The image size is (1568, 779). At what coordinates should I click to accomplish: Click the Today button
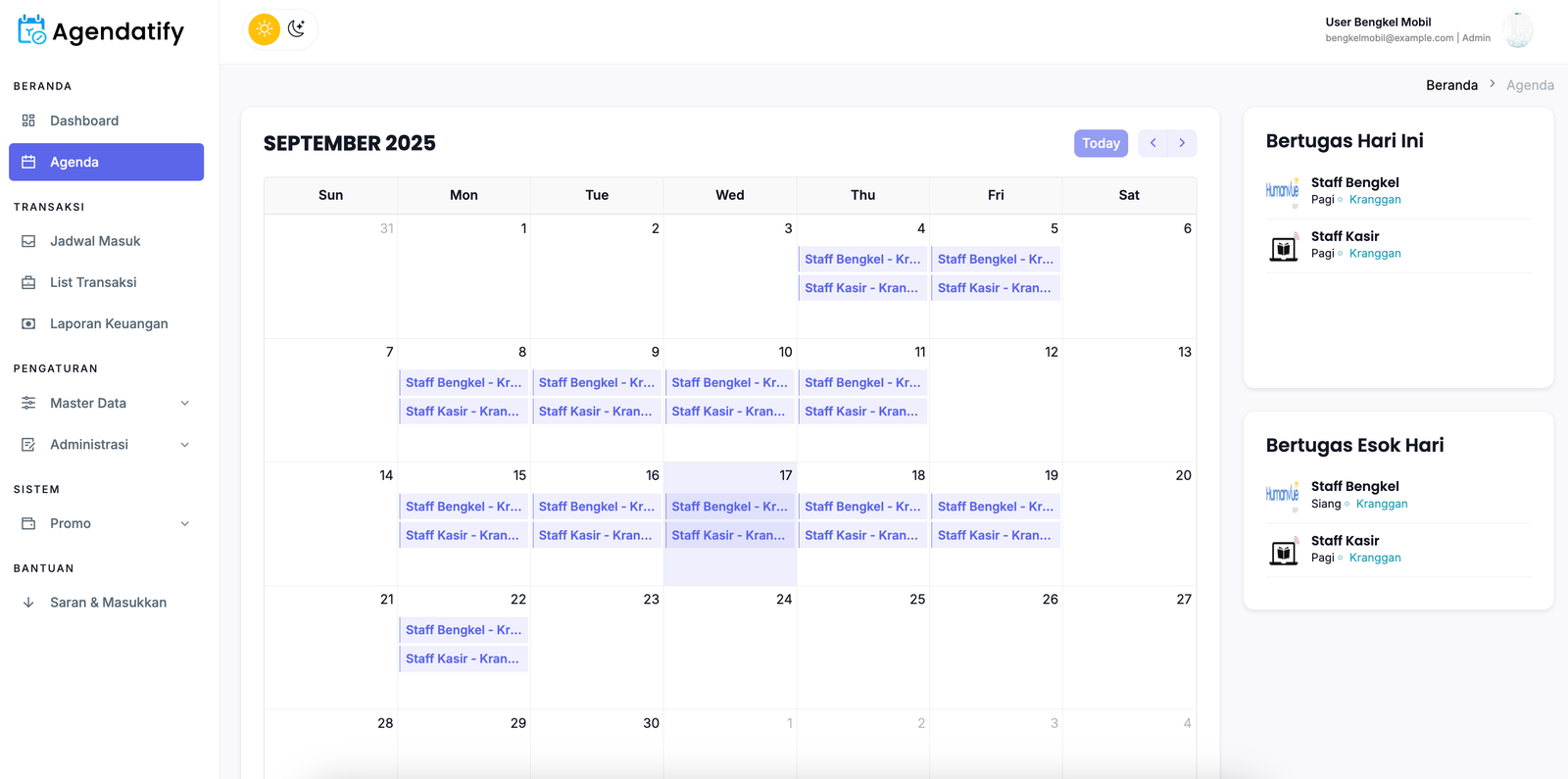coord(1101,143)
